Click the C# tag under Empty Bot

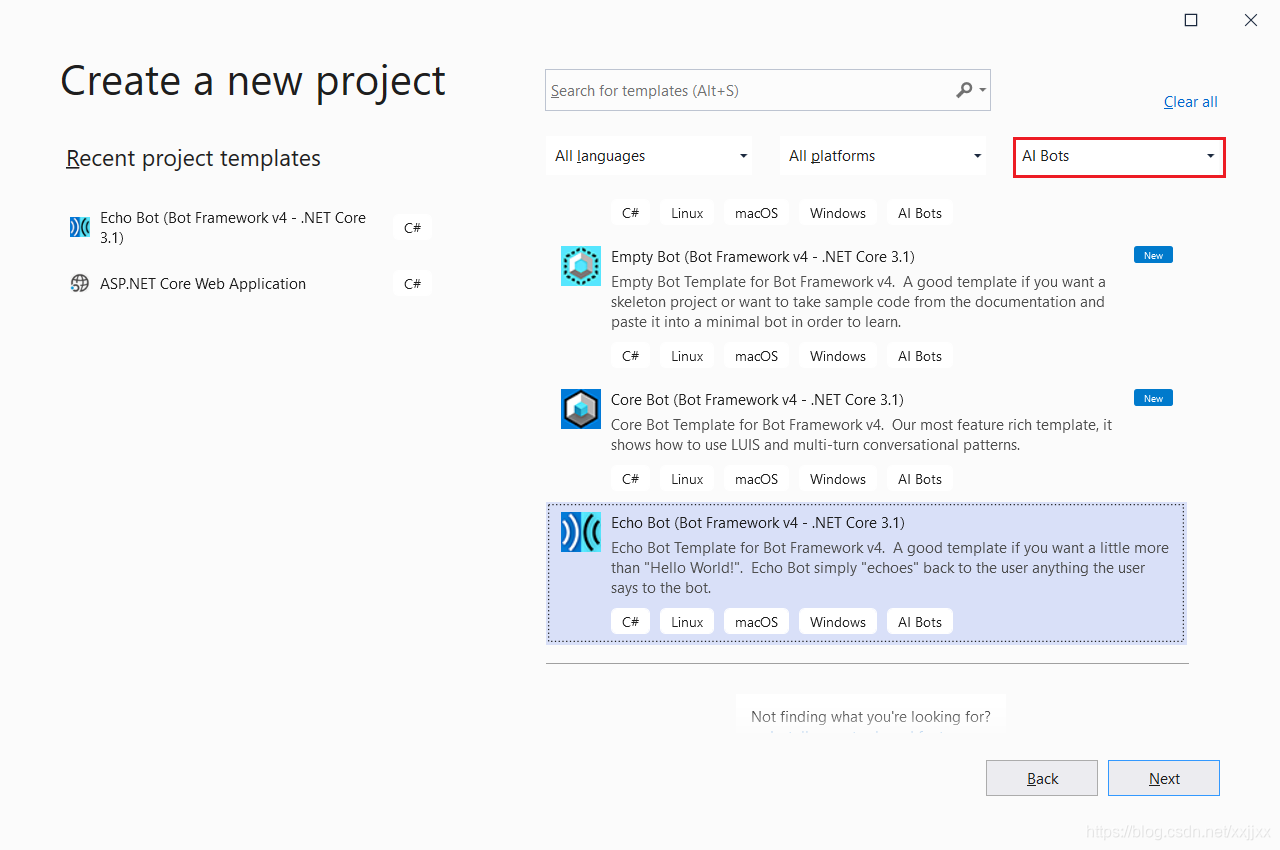pyautogui.click(x=630, y=356)
